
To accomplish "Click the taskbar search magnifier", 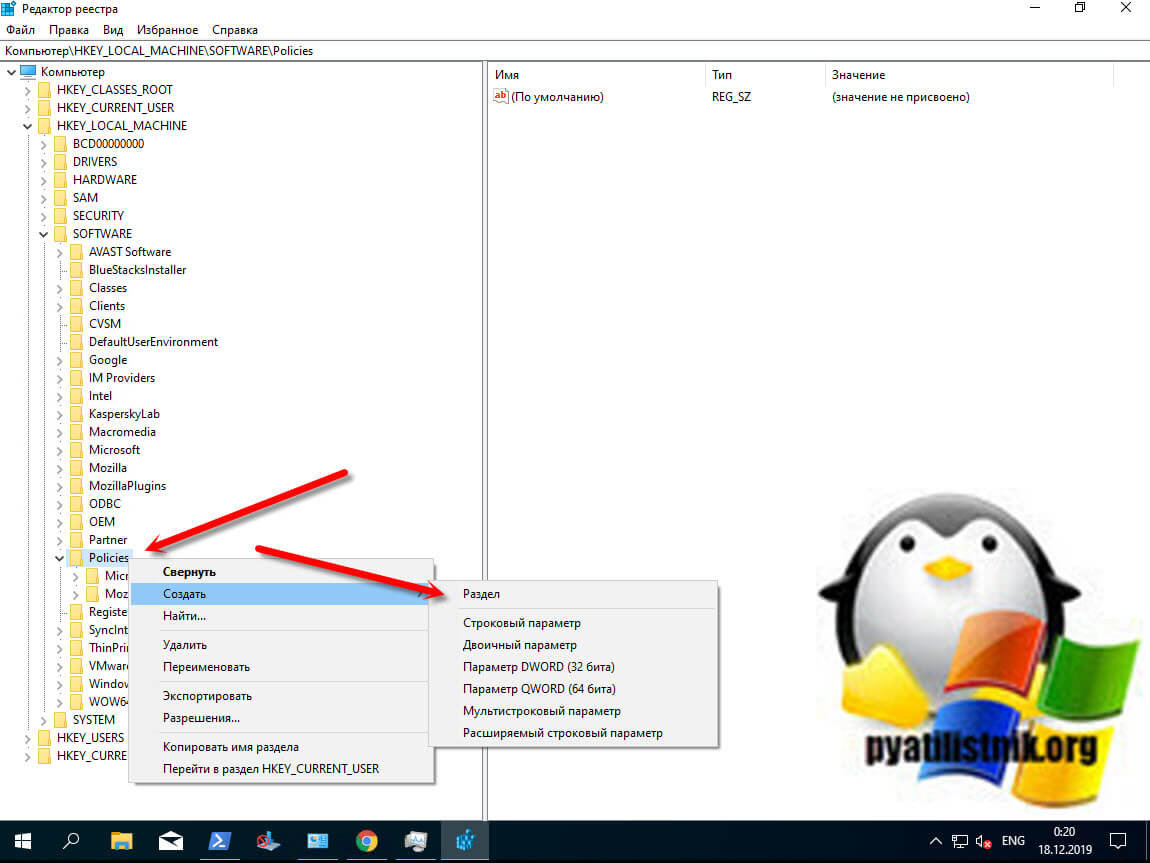I will pyautogui.click(x=71, y=841).
